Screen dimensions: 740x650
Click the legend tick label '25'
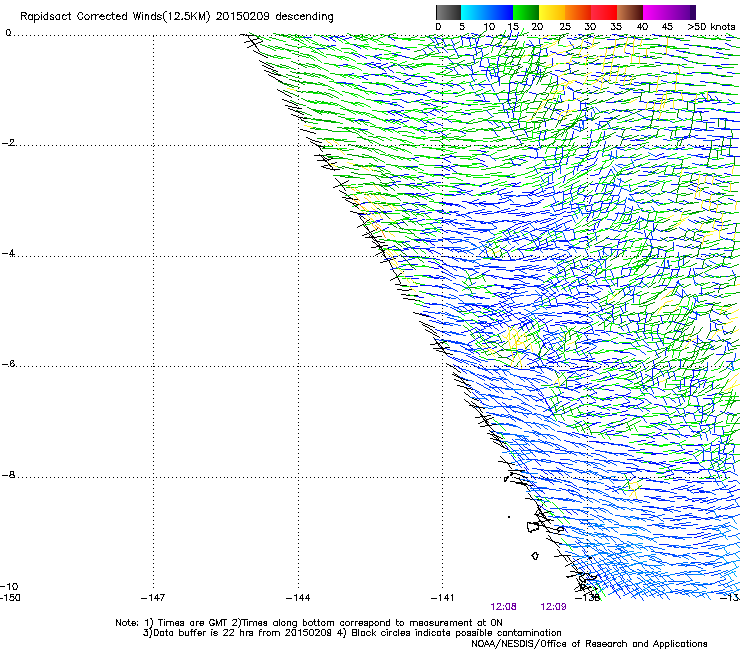[565, 27]
